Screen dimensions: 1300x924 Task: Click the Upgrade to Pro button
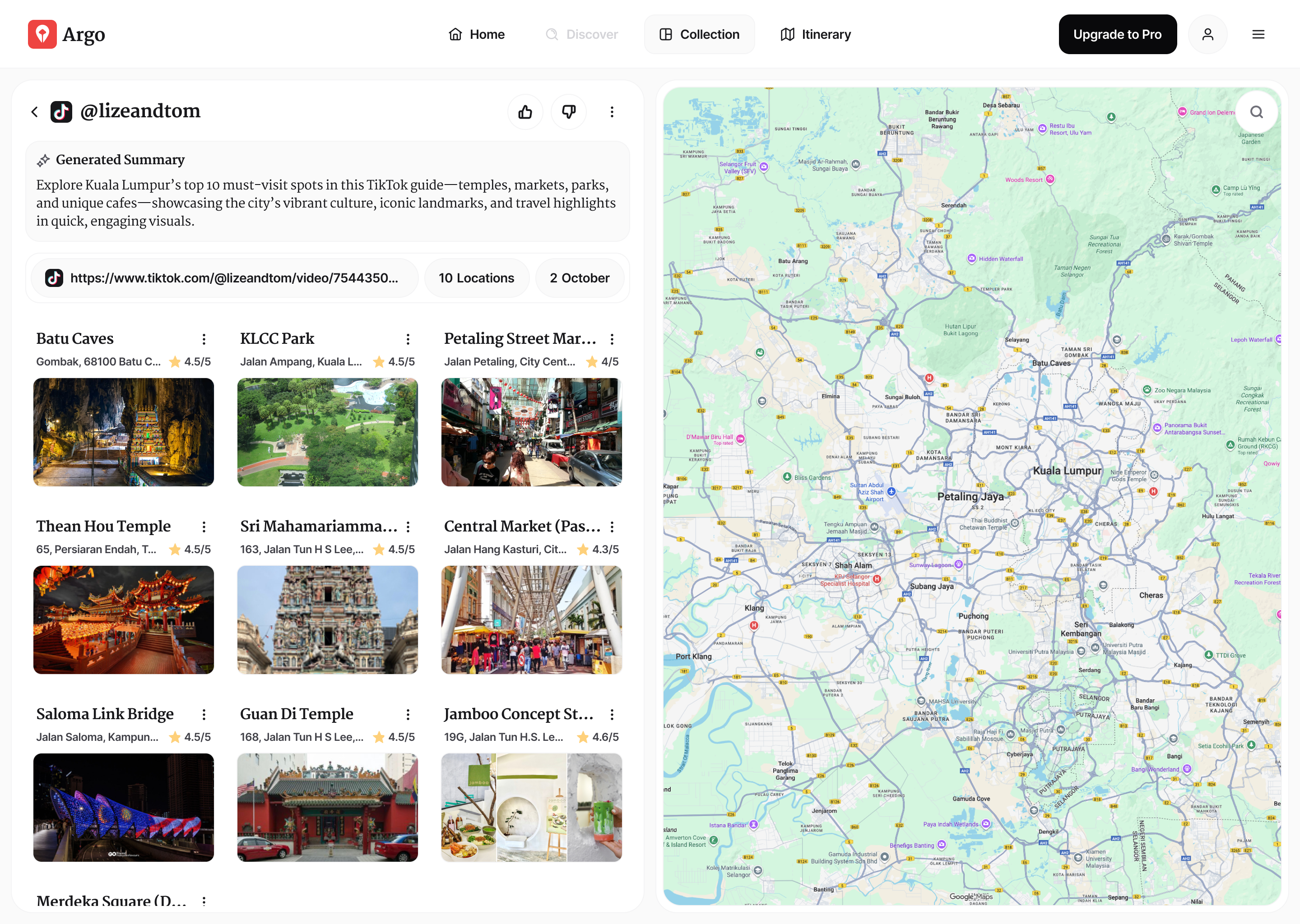click(x=1117, y=34)
